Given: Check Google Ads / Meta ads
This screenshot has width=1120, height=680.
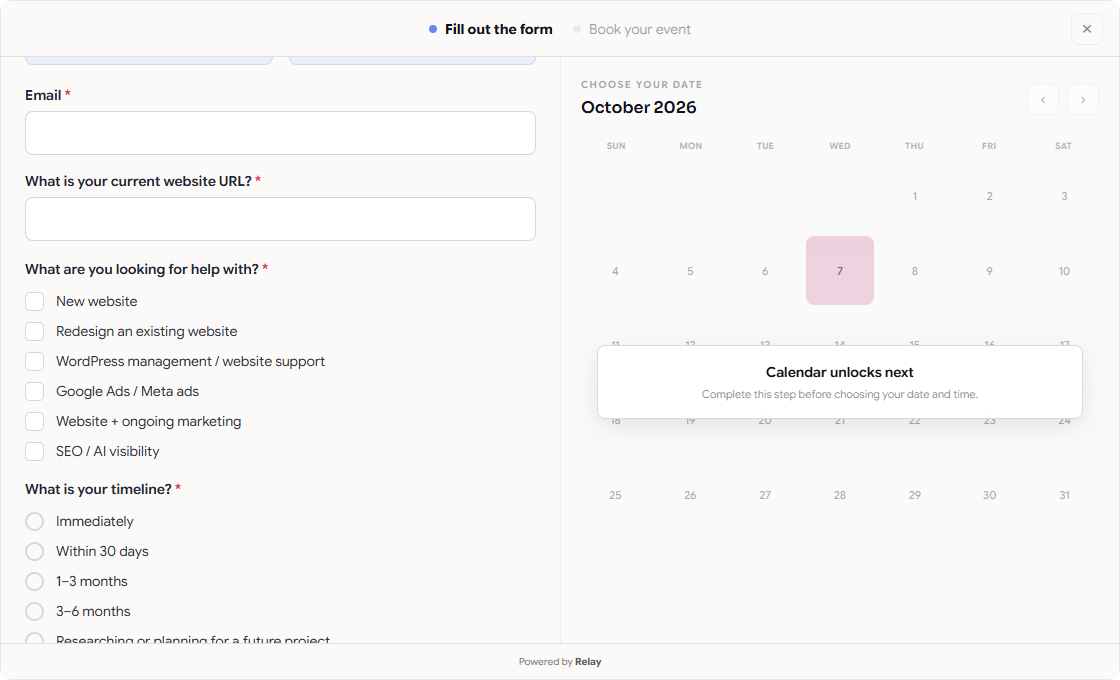Looking at the screenshot, I should (34, 391).
